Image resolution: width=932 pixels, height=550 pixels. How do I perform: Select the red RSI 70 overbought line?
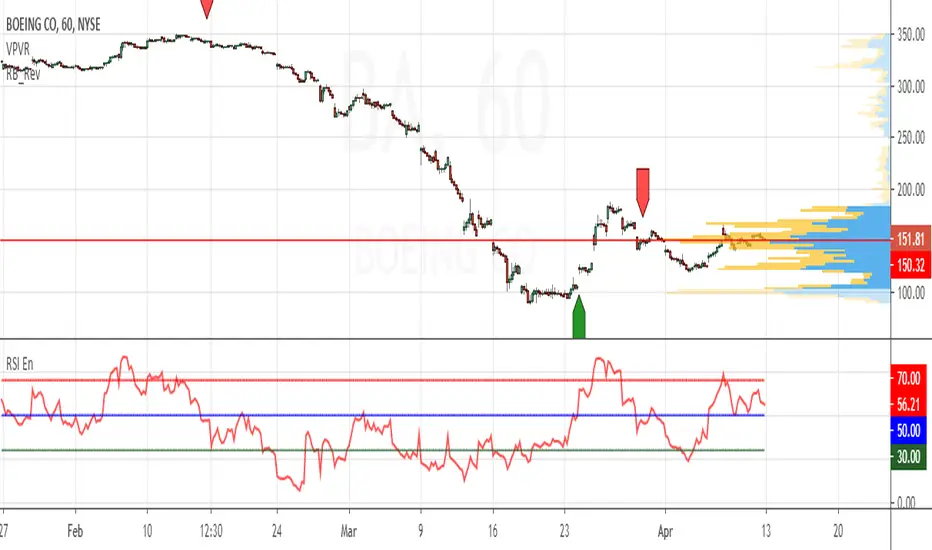click(383, 380)
